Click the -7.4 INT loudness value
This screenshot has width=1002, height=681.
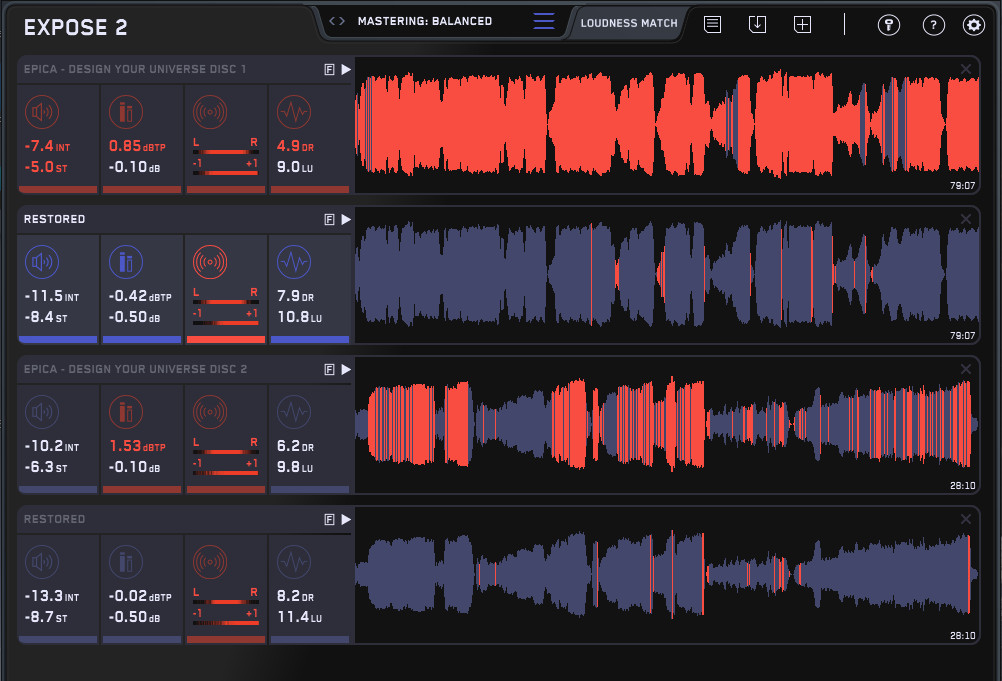click(x=47, y=146)
